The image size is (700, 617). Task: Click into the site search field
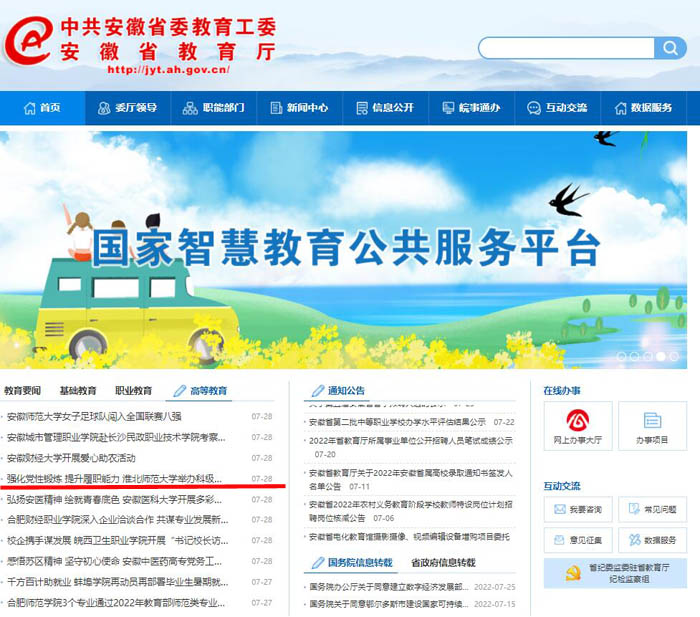click(566, 48)
